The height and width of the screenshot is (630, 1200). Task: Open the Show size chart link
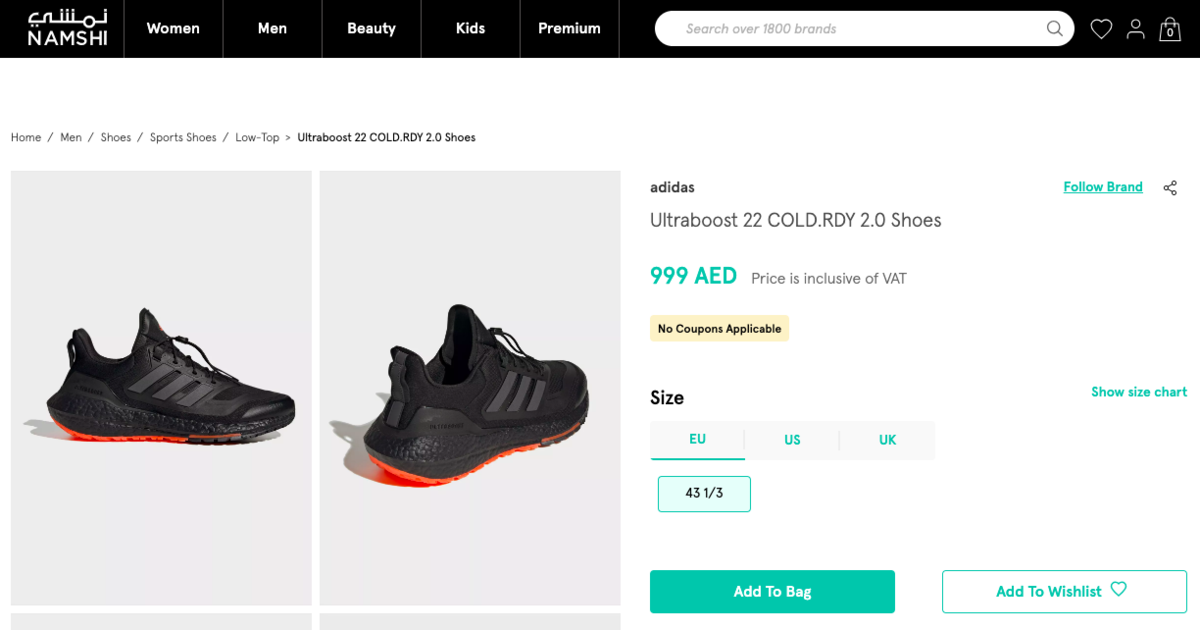tap(1139, 392)
